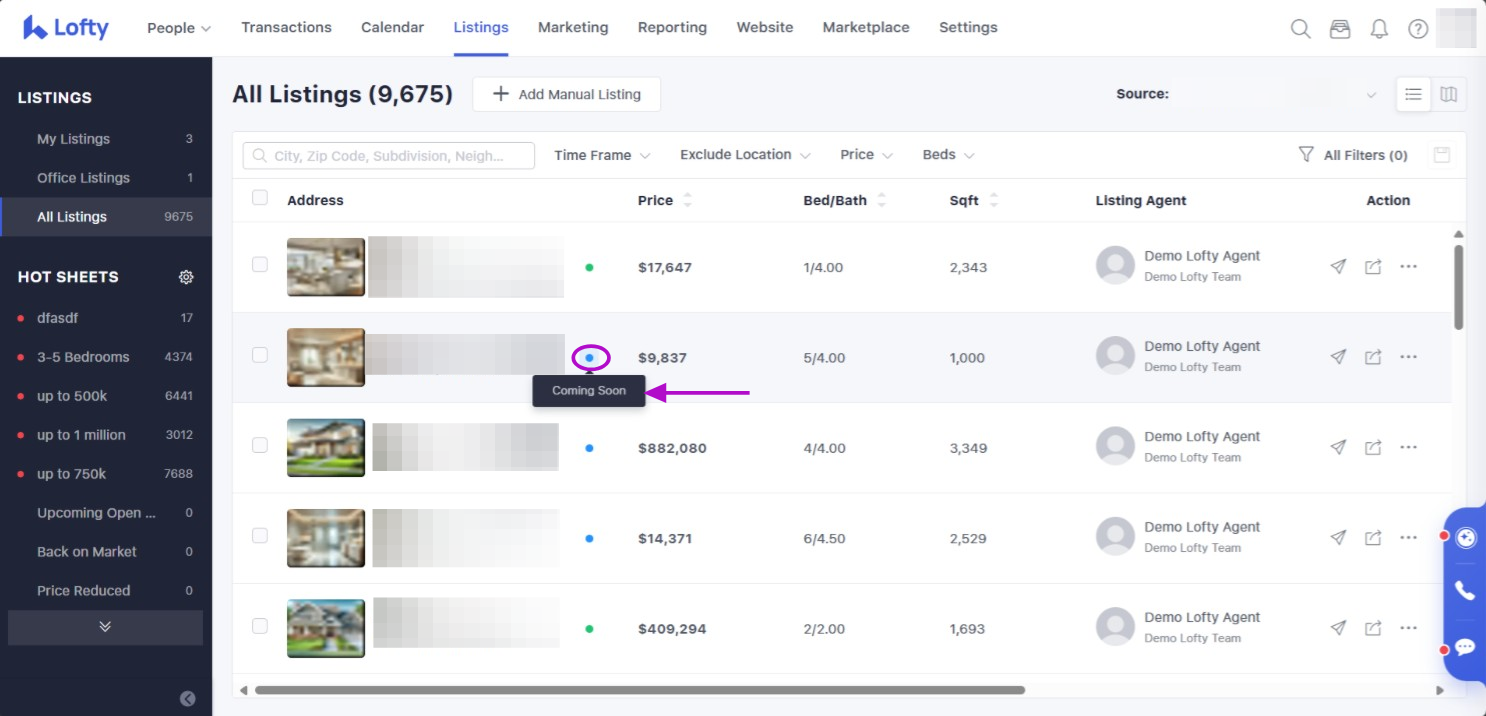Expand the Time Frame filter dropdown
The width and height of the screenshot is (1486, 716).
[x=602, y=155]
